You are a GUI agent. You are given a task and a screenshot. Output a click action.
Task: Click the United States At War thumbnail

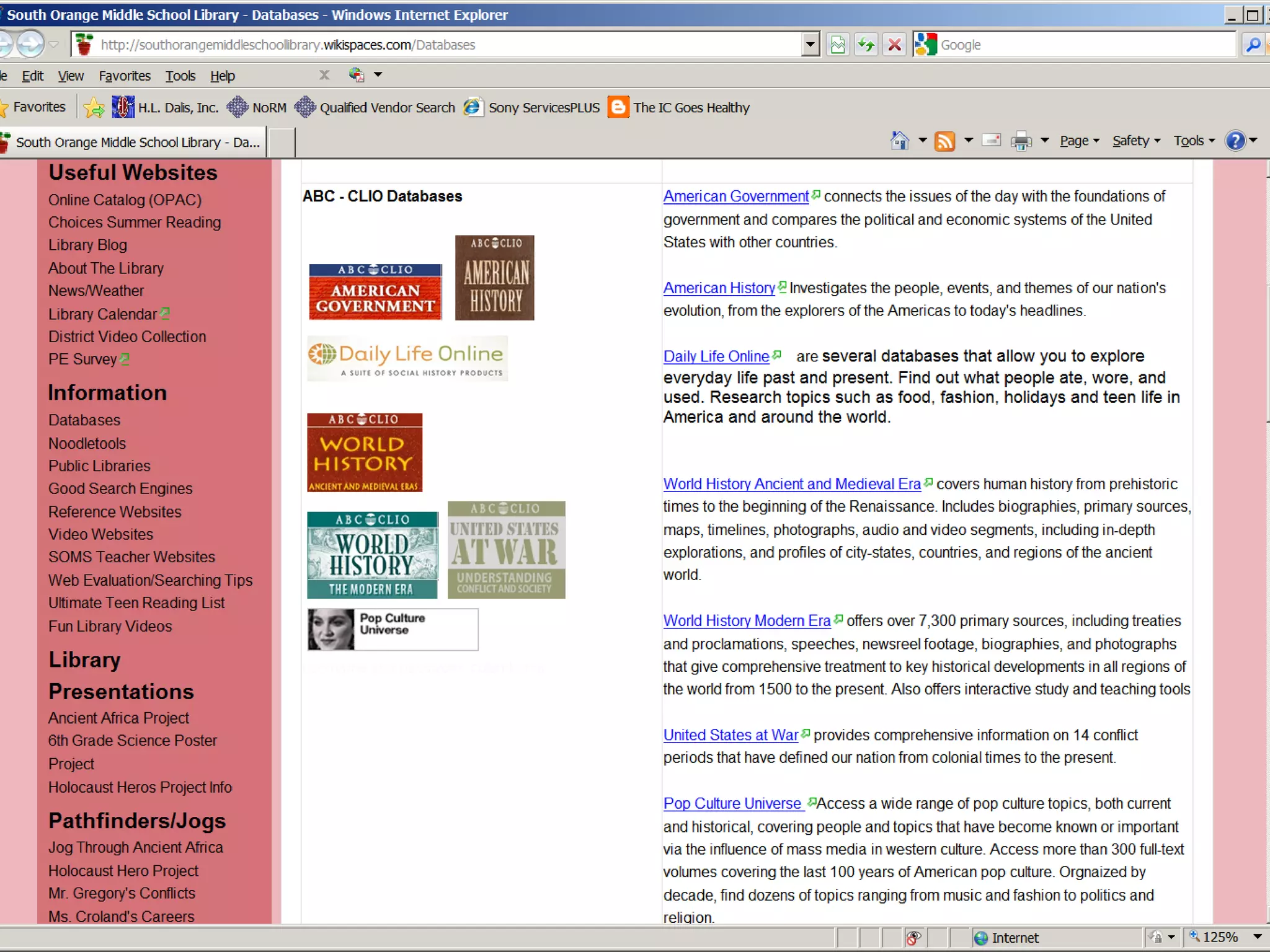coord(506,549)
